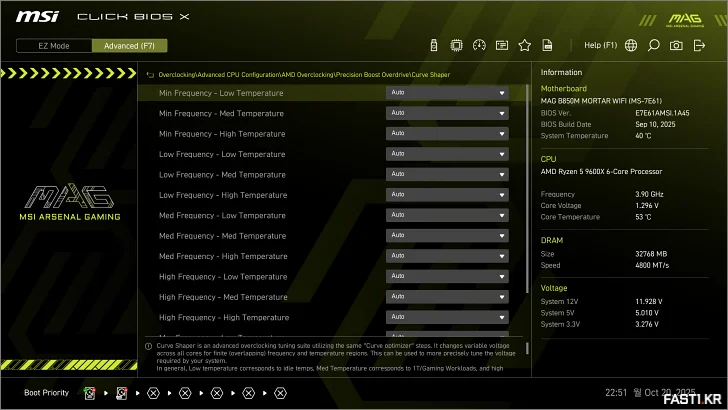
Task: Click the back arrow before breadcrumb path
Action: 150,75
